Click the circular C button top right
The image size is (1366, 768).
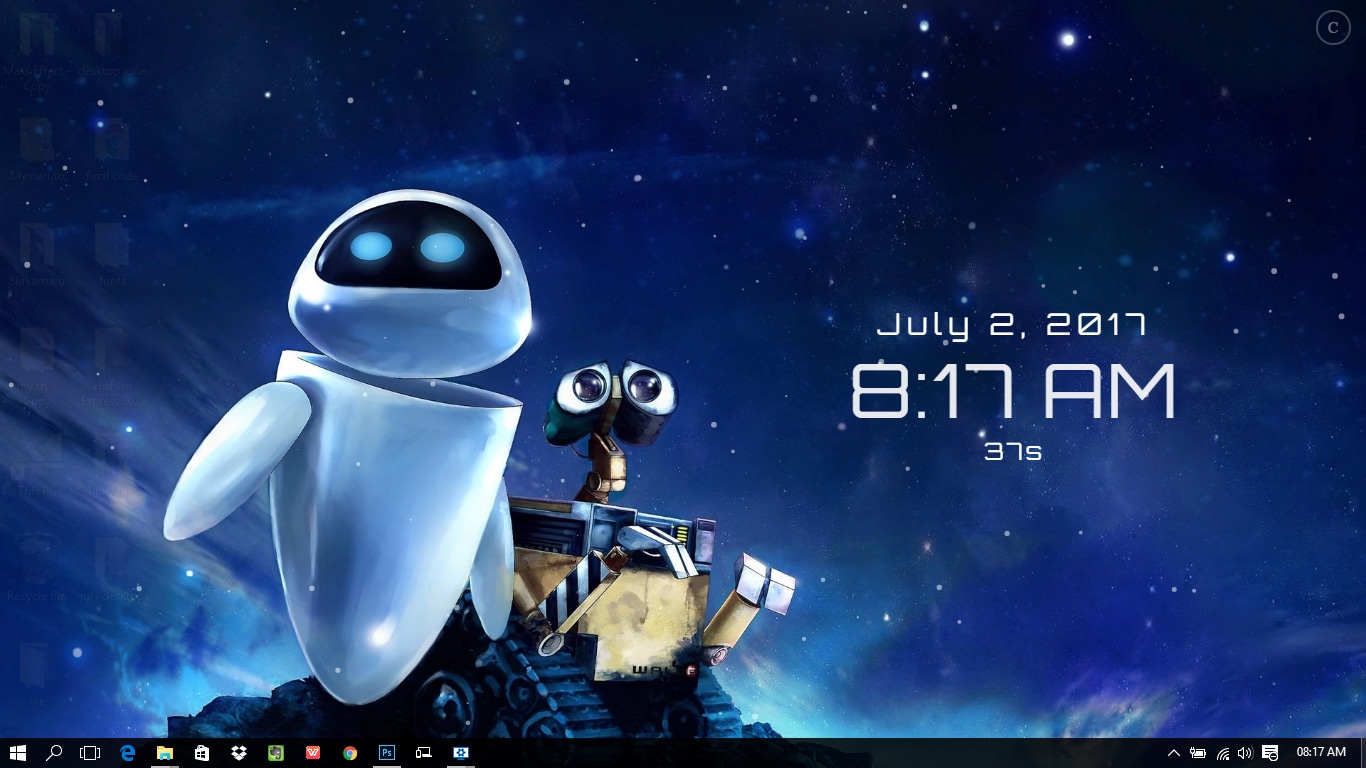click(1333, 28)
